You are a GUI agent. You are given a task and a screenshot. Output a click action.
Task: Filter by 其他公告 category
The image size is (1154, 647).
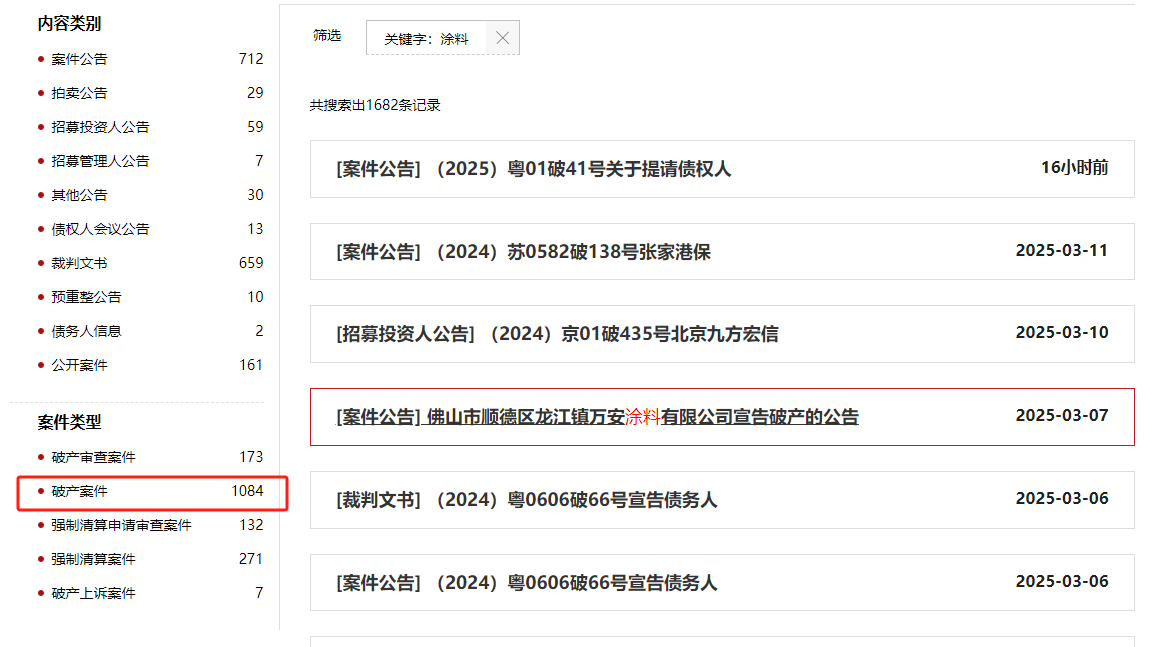click(x=79, y=195)
